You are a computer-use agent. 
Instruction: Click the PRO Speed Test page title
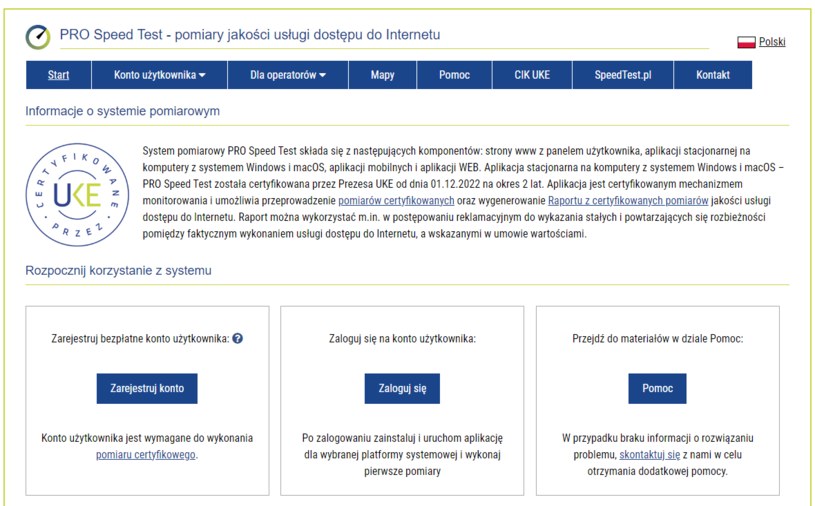point(250,34)
